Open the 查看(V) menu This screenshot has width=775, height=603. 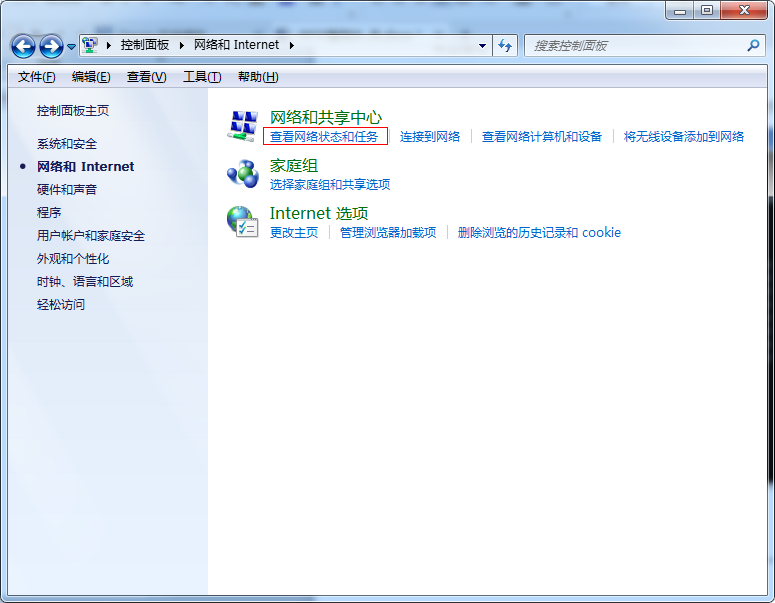point(146,77)
